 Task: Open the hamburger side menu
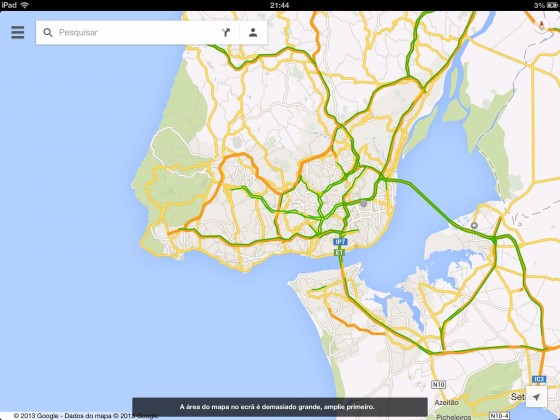coord(18,32)
